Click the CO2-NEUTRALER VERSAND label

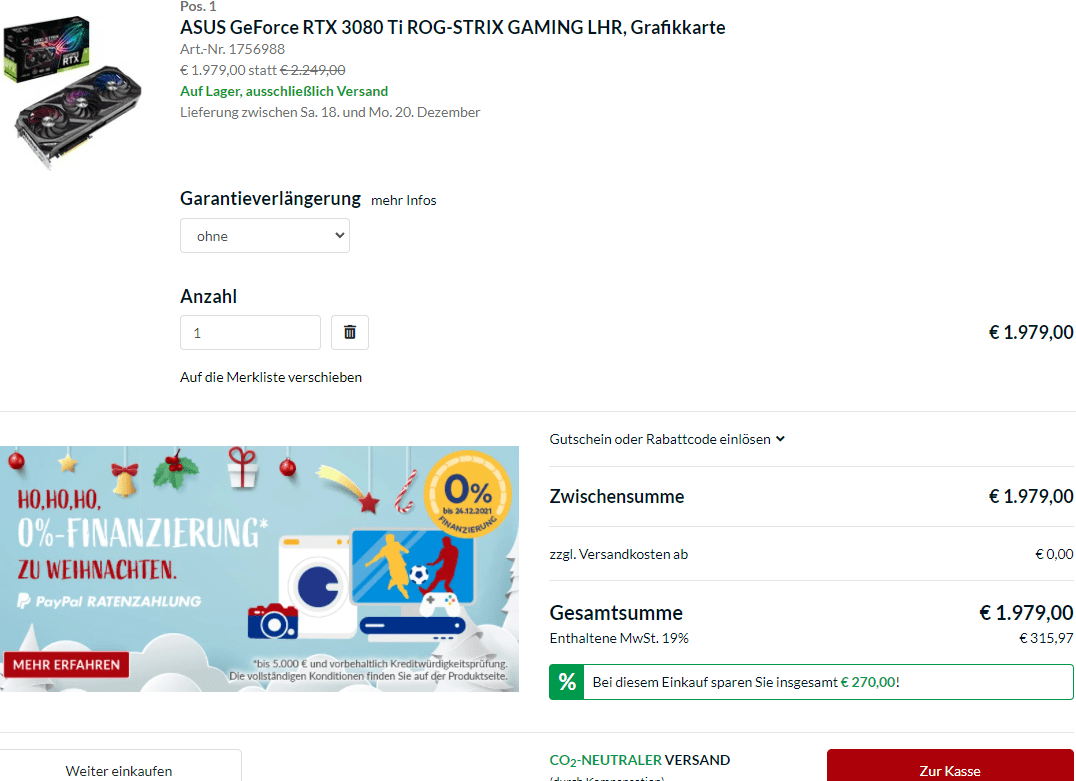tap(640, 760)
